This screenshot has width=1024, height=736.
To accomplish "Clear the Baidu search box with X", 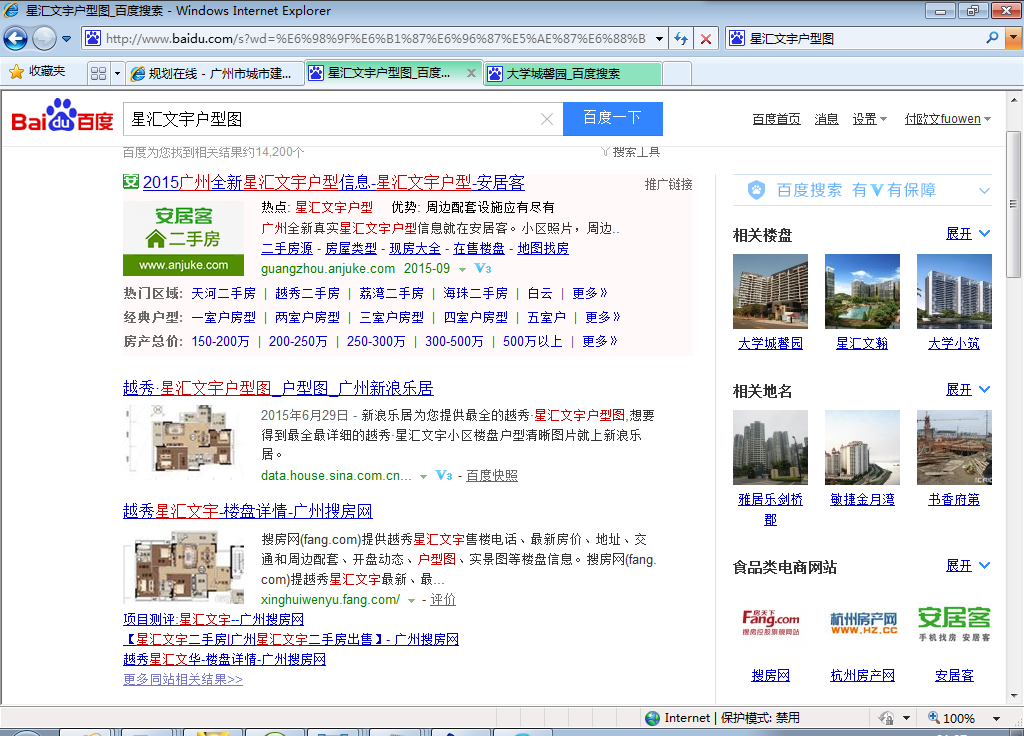I will point(546,119).
